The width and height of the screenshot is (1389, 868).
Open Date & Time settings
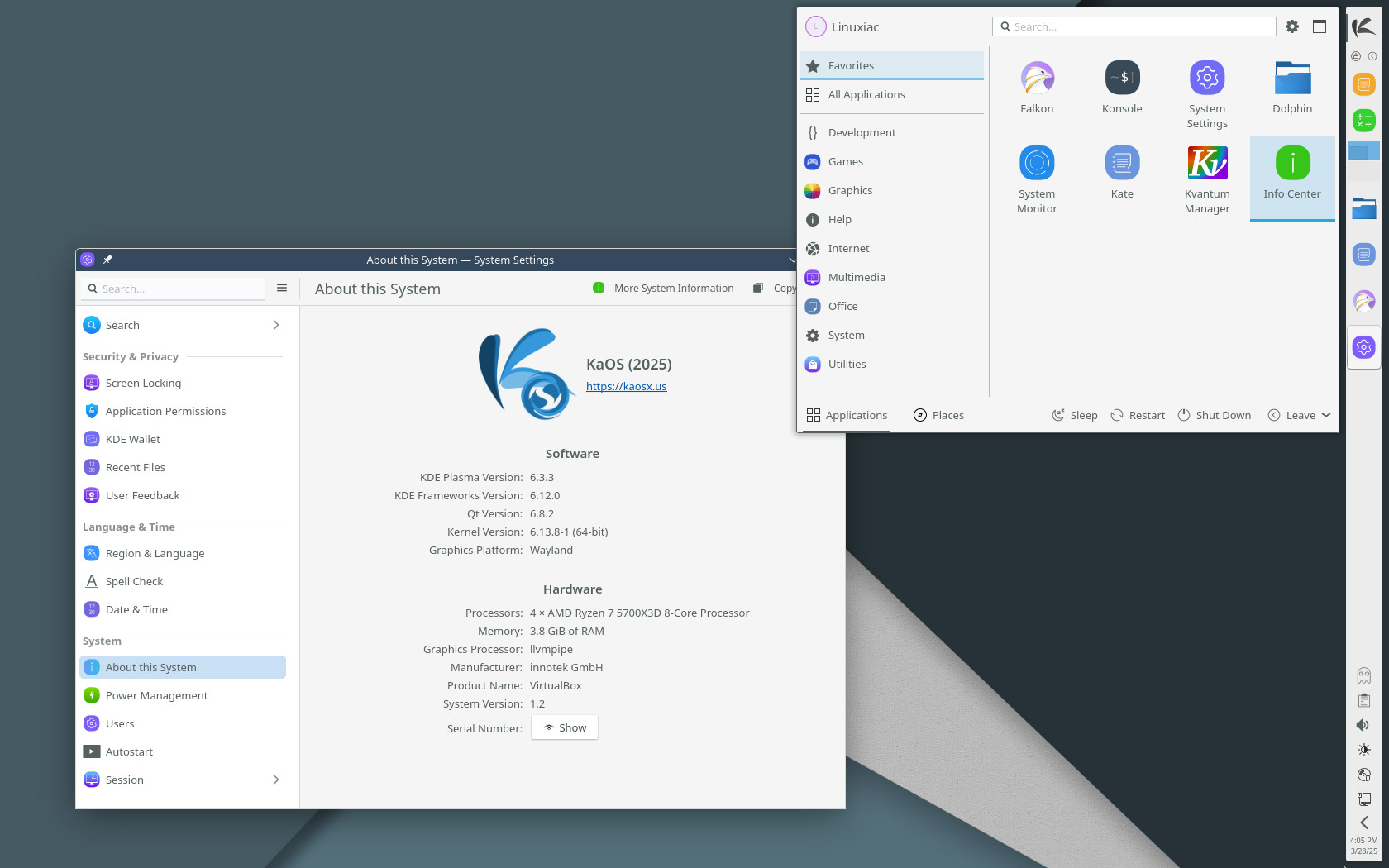(183, 609)
